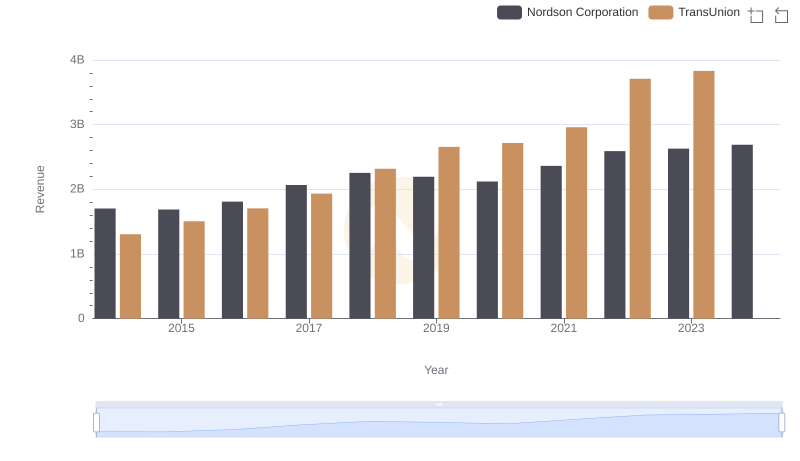Select Nordson bar for 2022
Screen dimensions: 800x461
point(614,235)
